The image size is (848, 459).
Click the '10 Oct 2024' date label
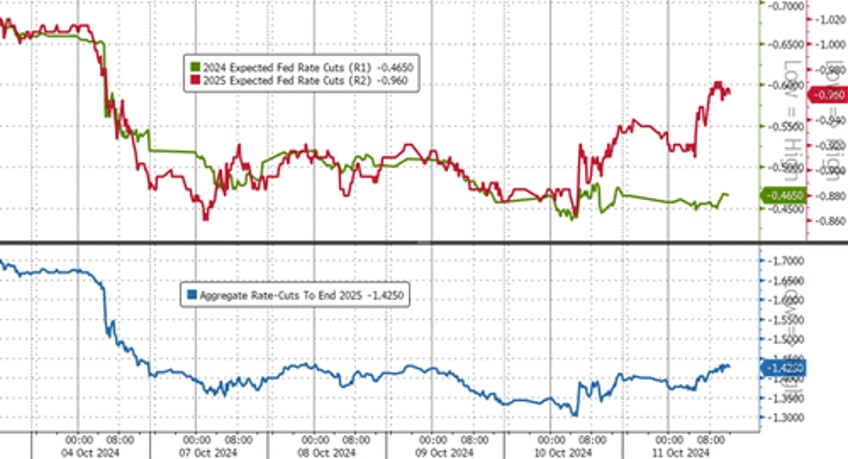[x=562, y=452]
